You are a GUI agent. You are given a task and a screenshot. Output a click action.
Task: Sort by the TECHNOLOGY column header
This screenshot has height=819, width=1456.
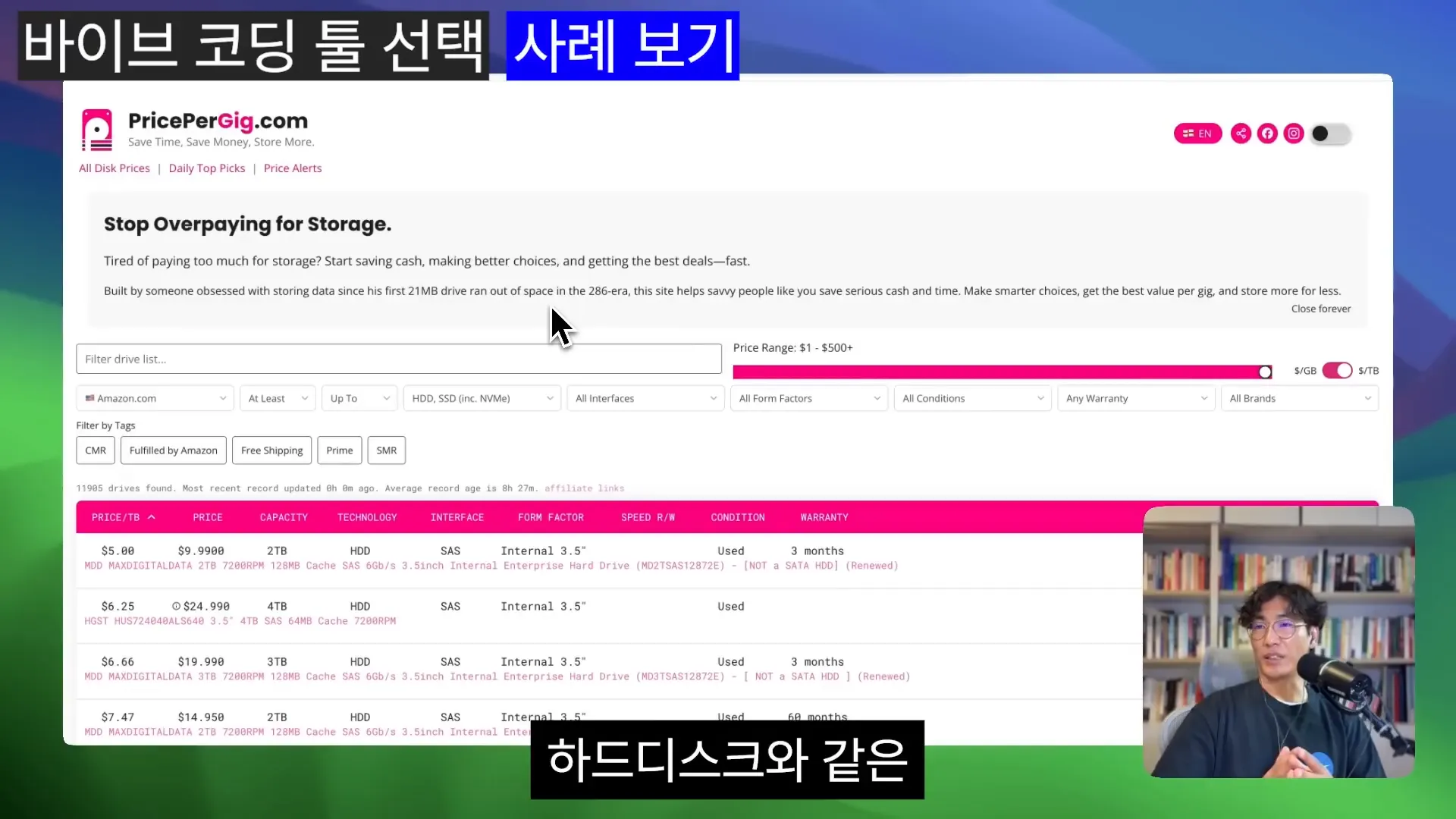point(367,517)
